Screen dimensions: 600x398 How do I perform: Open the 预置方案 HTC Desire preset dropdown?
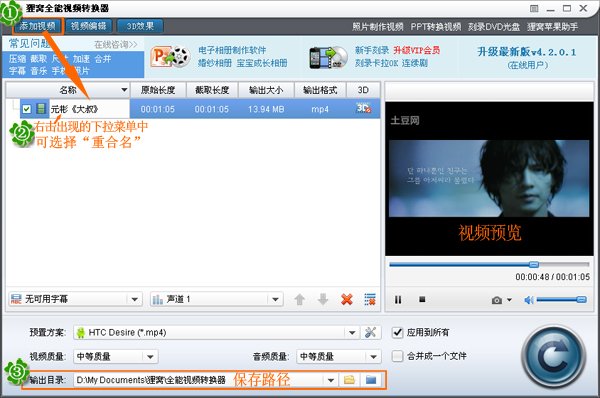[x=217, y=333]
